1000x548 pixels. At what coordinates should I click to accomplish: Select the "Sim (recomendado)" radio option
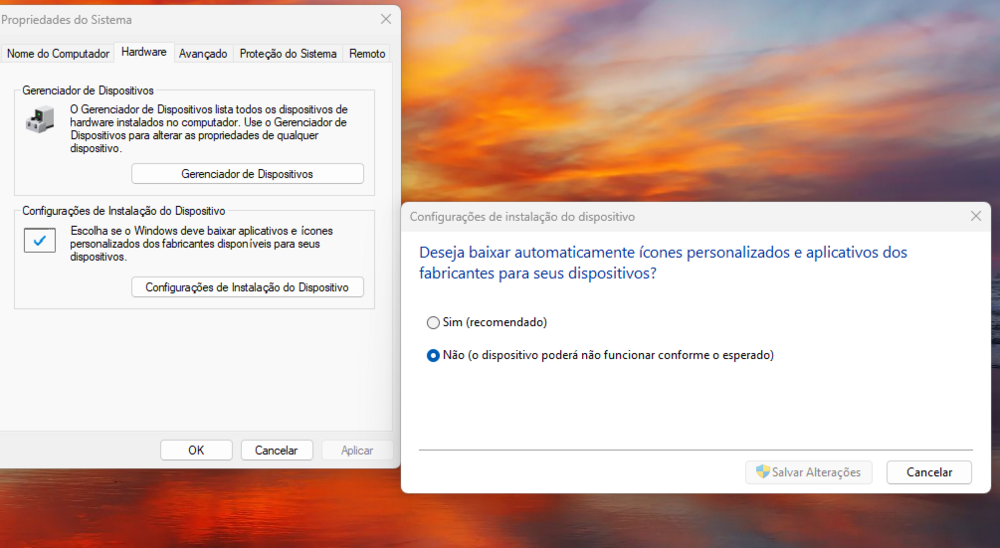(x=433, y=322)
